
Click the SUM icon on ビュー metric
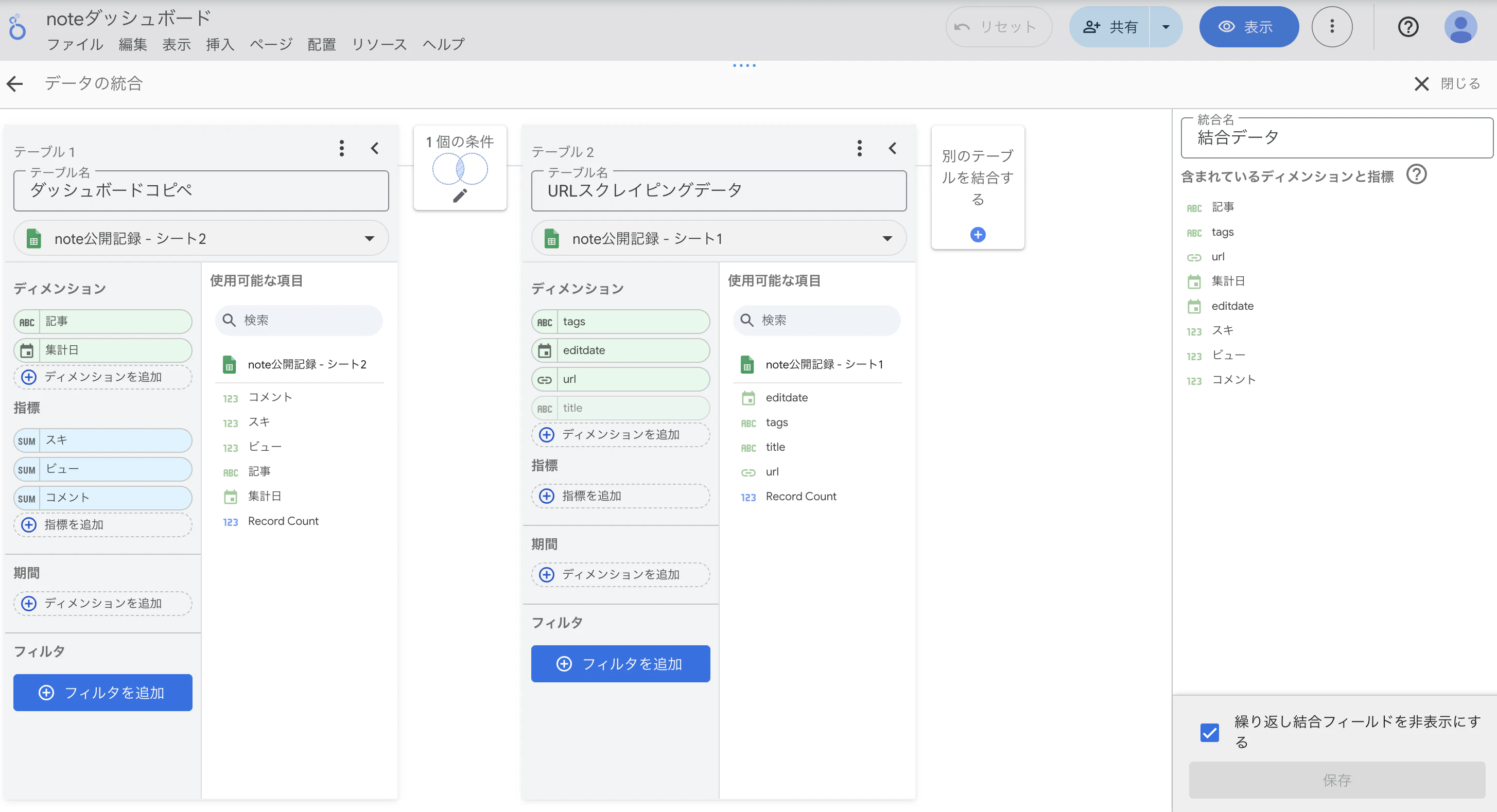click(27, 470)
